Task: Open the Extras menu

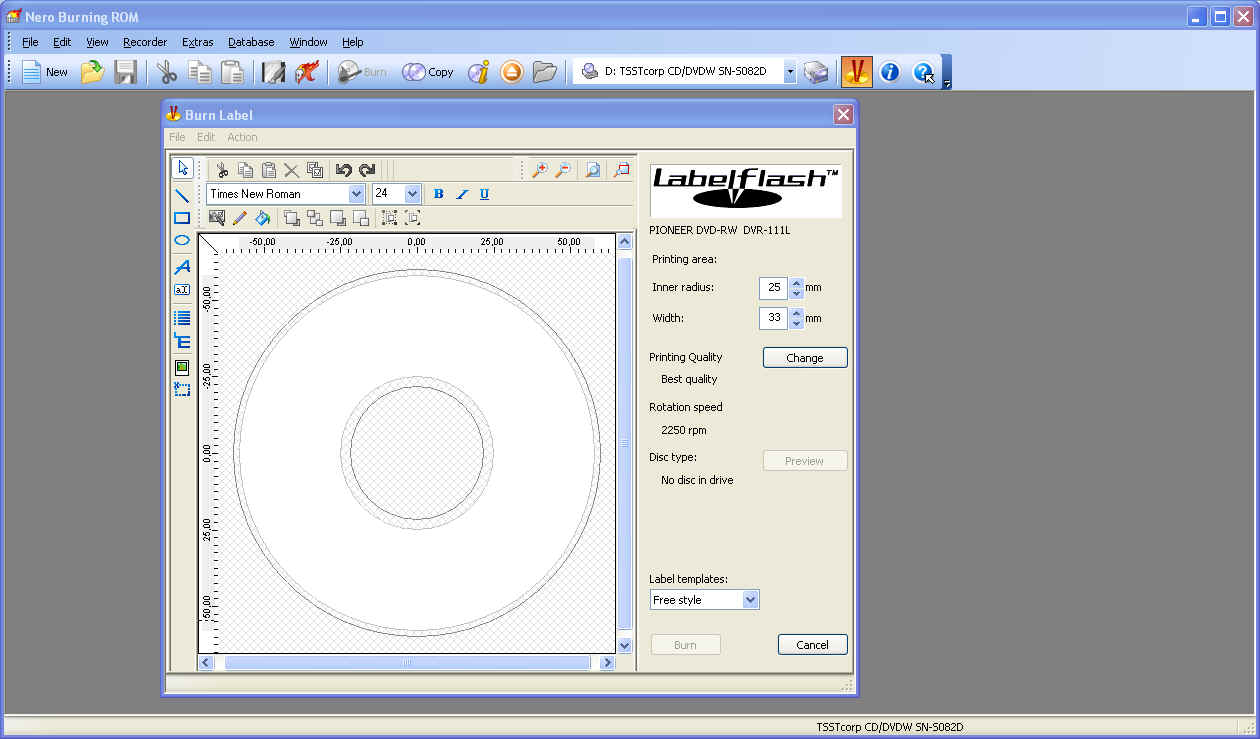Action: coord(197,42)
